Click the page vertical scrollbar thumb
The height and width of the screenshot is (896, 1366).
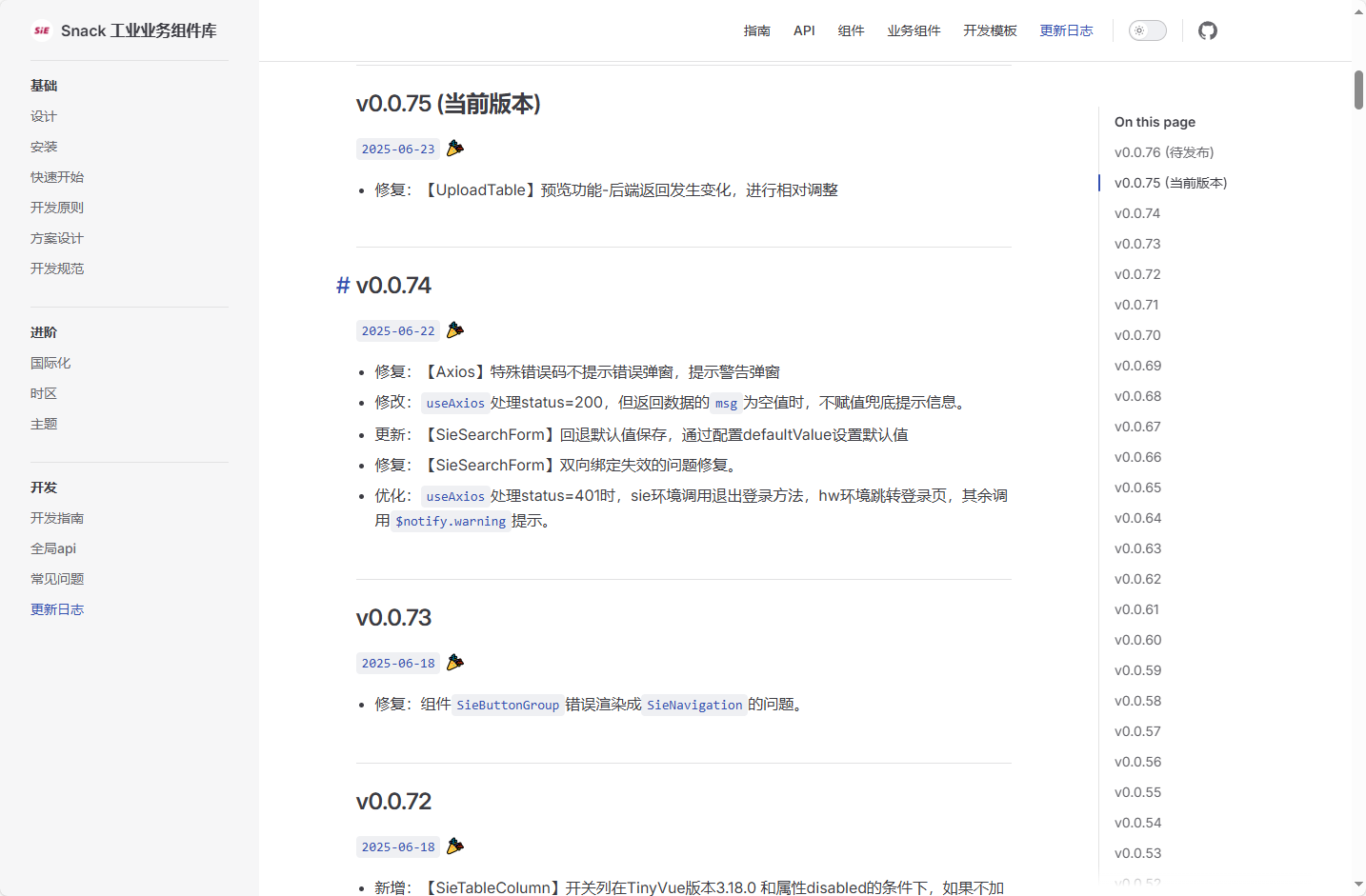click(1358, 90)
